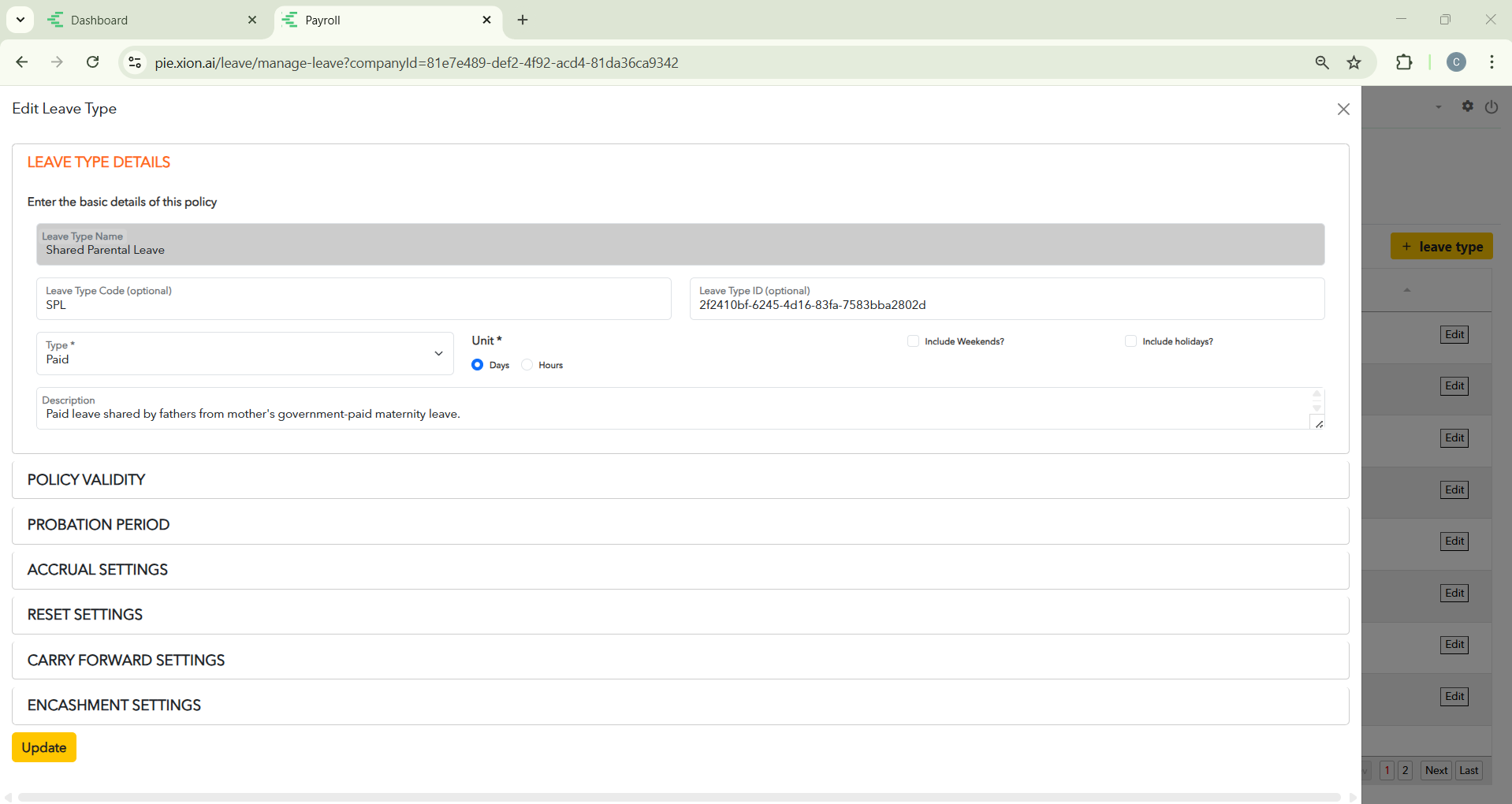The height and width of the screenshot is (804, 1512).
Task: Click the add leave type button
Action: (1441, 247)
